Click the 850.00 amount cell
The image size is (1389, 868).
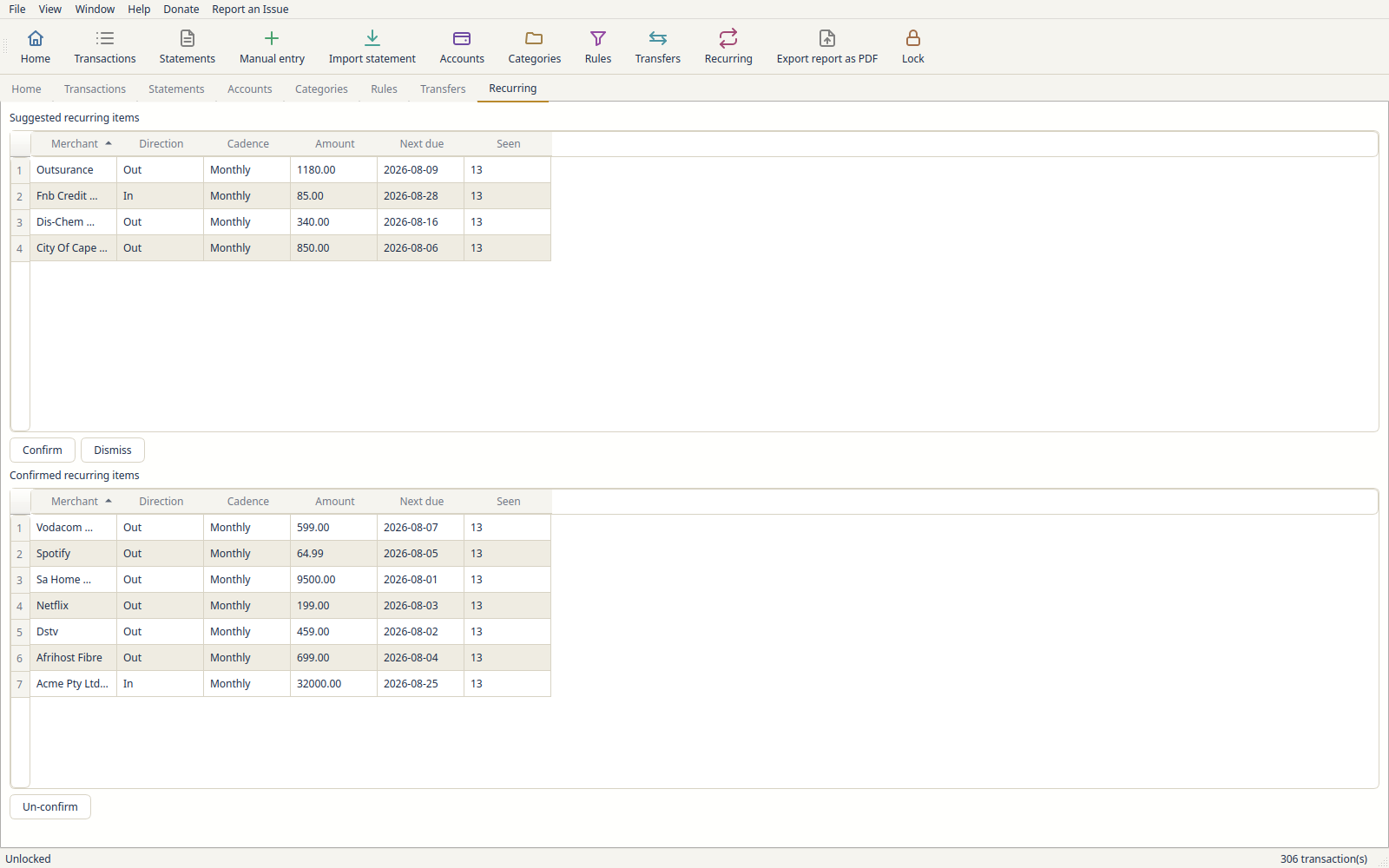[334, 248]
